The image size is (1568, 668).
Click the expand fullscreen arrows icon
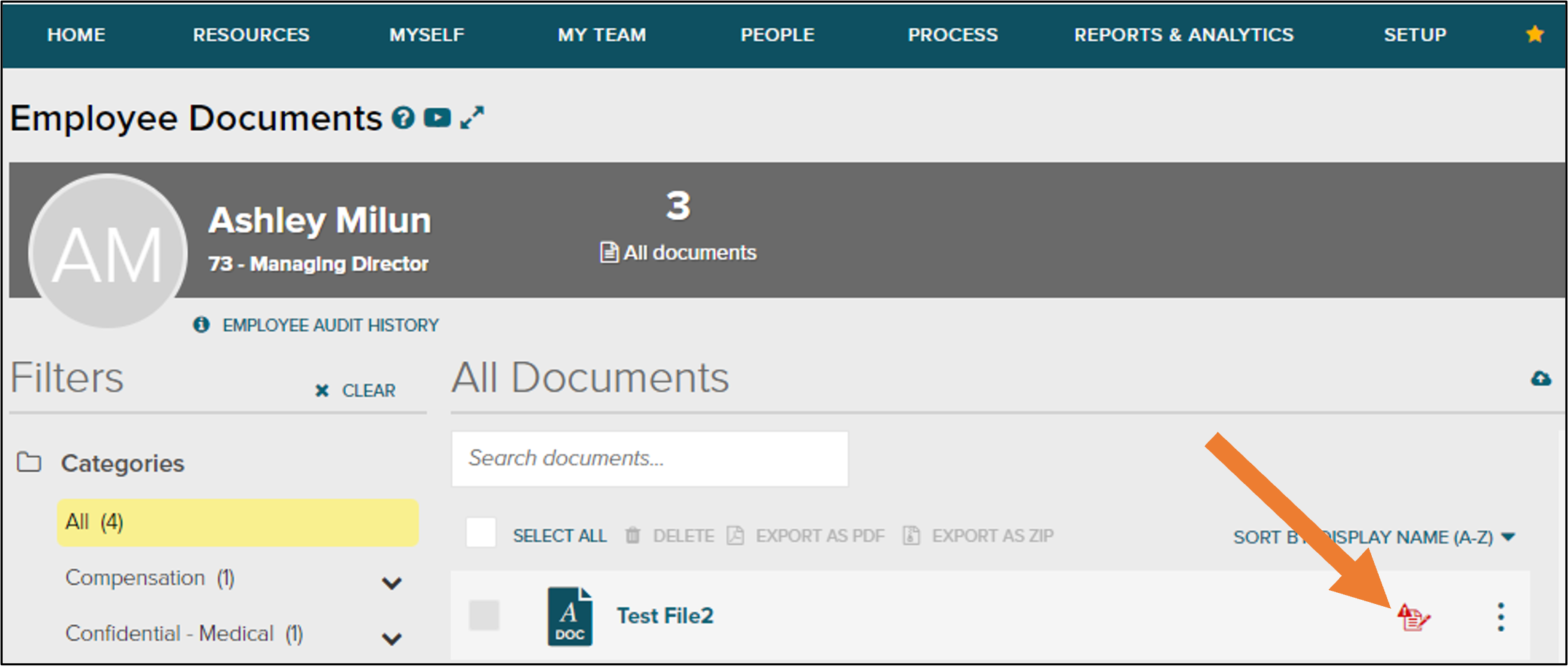pos(472,118)
